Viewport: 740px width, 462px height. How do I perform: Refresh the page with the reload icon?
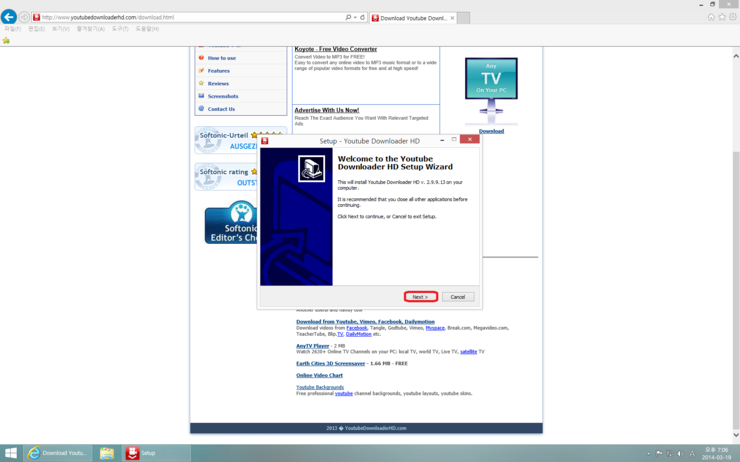point(362,17)
